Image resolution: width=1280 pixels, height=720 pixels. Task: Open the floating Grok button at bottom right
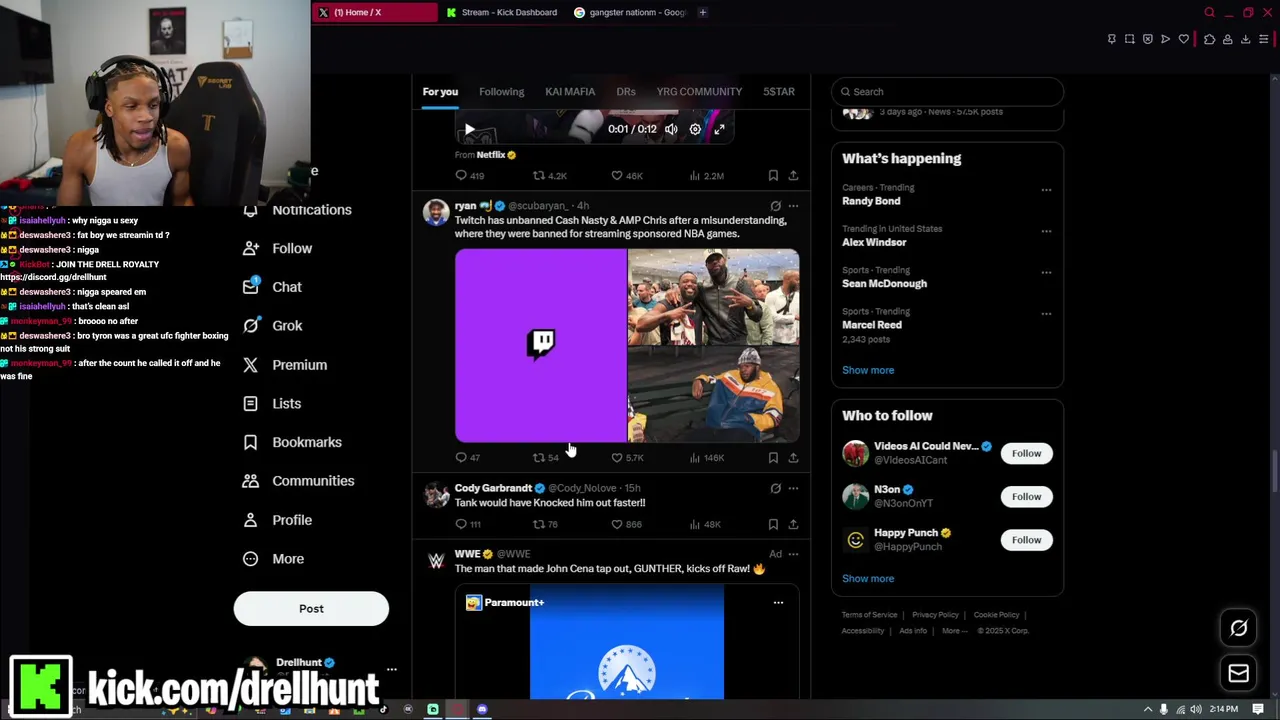tap(1238, 628)
